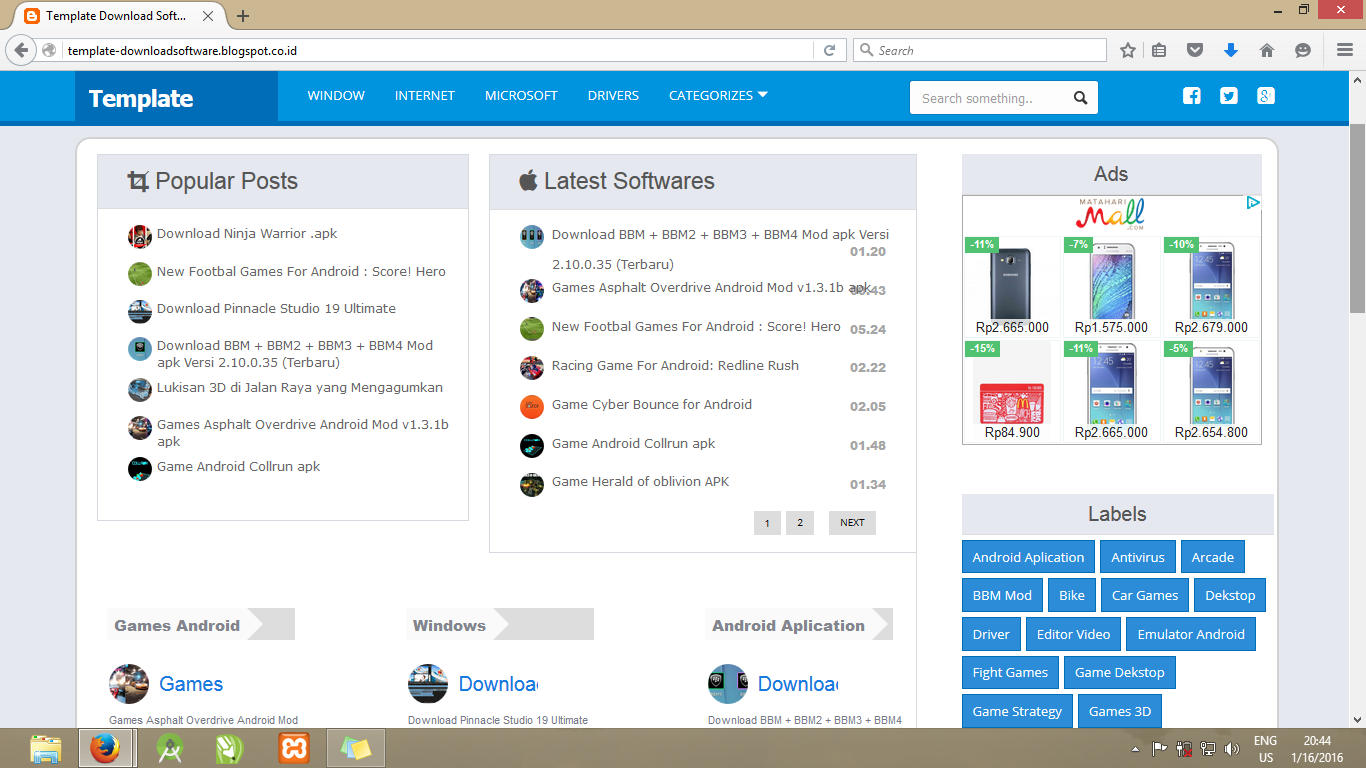The width and height of the screenshot is (1366, 768).
Task: Open Facebook page via the Facebook icon
Action: tap(1191, 95)
